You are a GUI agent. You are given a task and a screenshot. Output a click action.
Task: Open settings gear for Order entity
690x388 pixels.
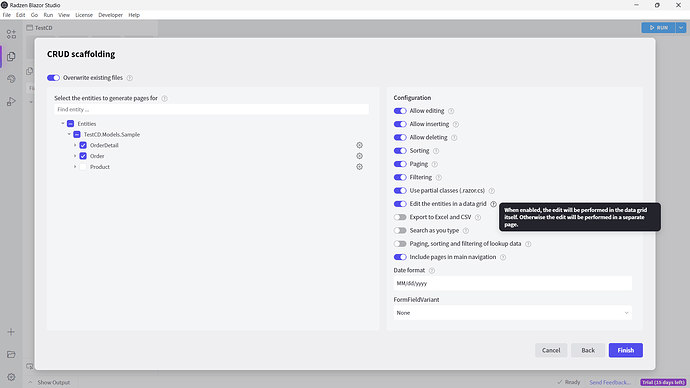[360, 156]
